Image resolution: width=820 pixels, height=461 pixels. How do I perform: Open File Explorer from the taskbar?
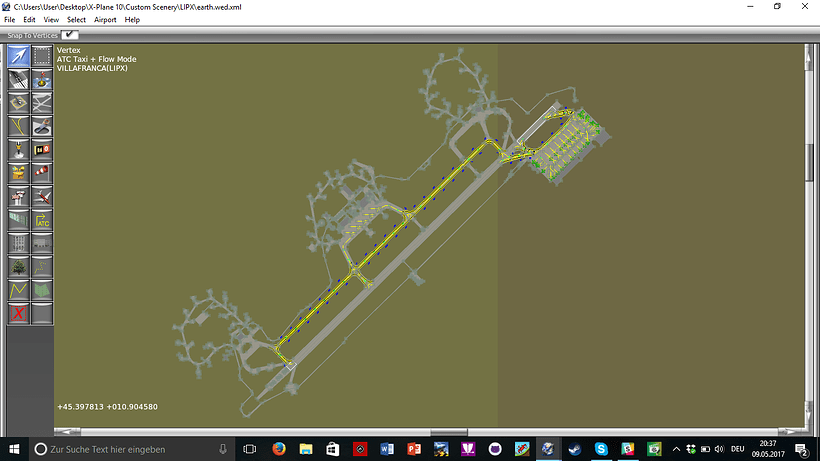(306, 449)
